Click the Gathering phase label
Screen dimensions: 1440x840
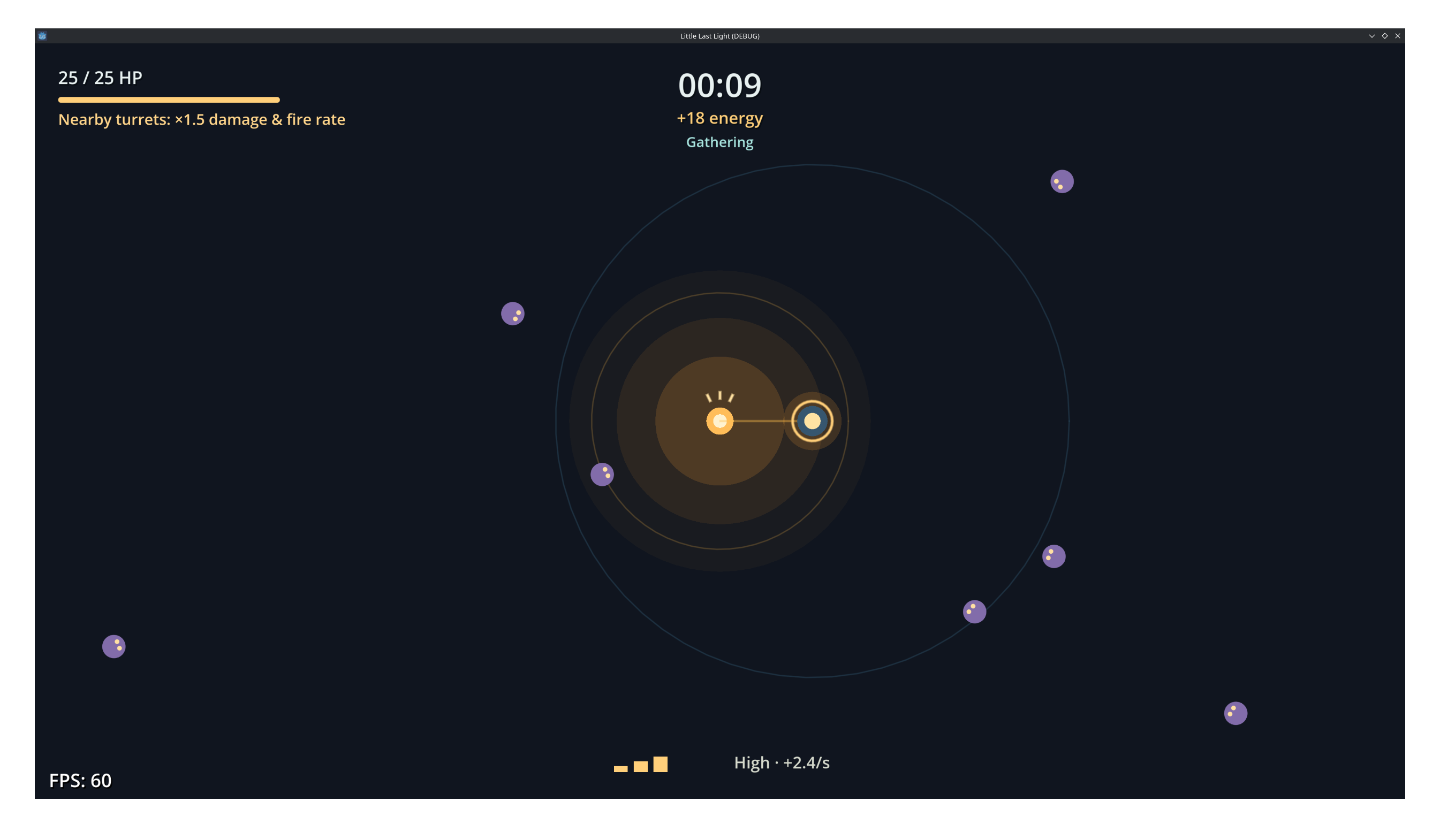click(x=719, y=142)
